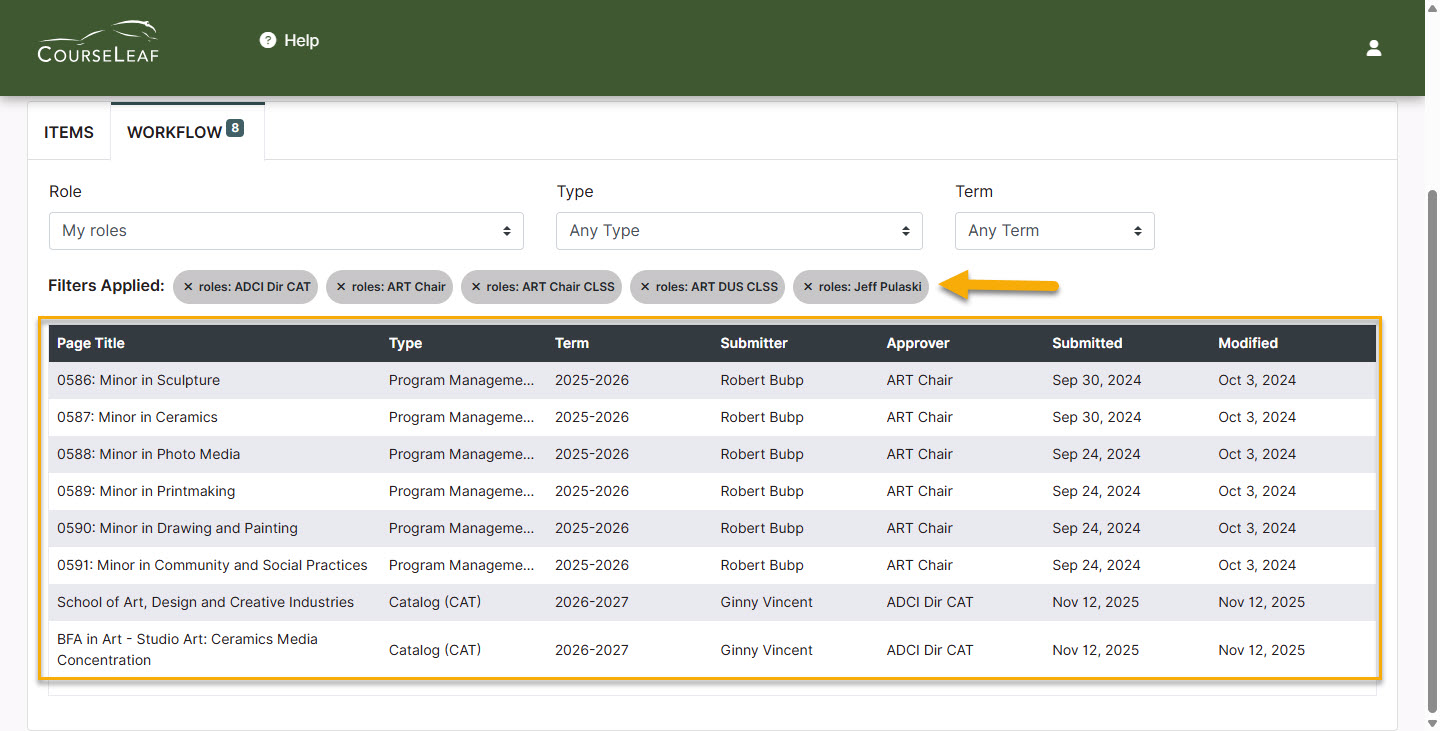Click the CourseLeaf logo

point(97,42)
